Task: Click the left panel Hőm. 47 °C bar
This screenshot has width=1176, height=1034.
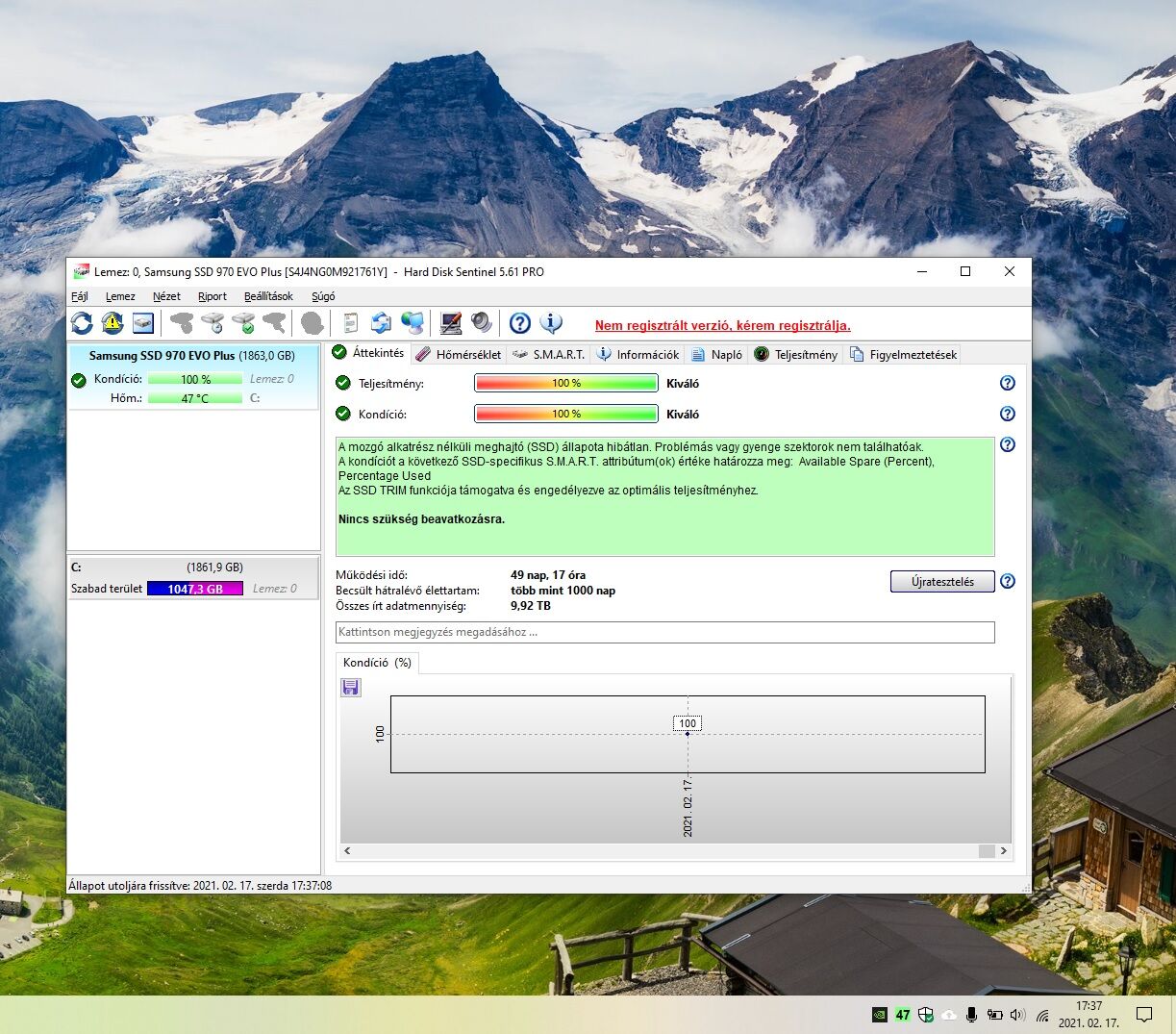Action: click(x=195, y=398)
